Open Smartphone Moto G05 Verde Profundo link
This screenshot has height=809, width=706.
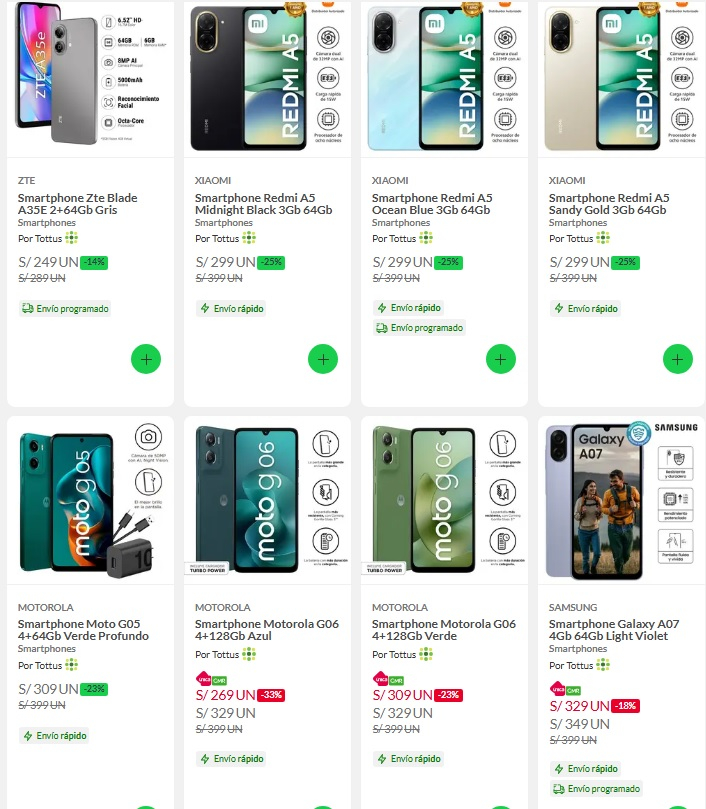tap(83, 630)
